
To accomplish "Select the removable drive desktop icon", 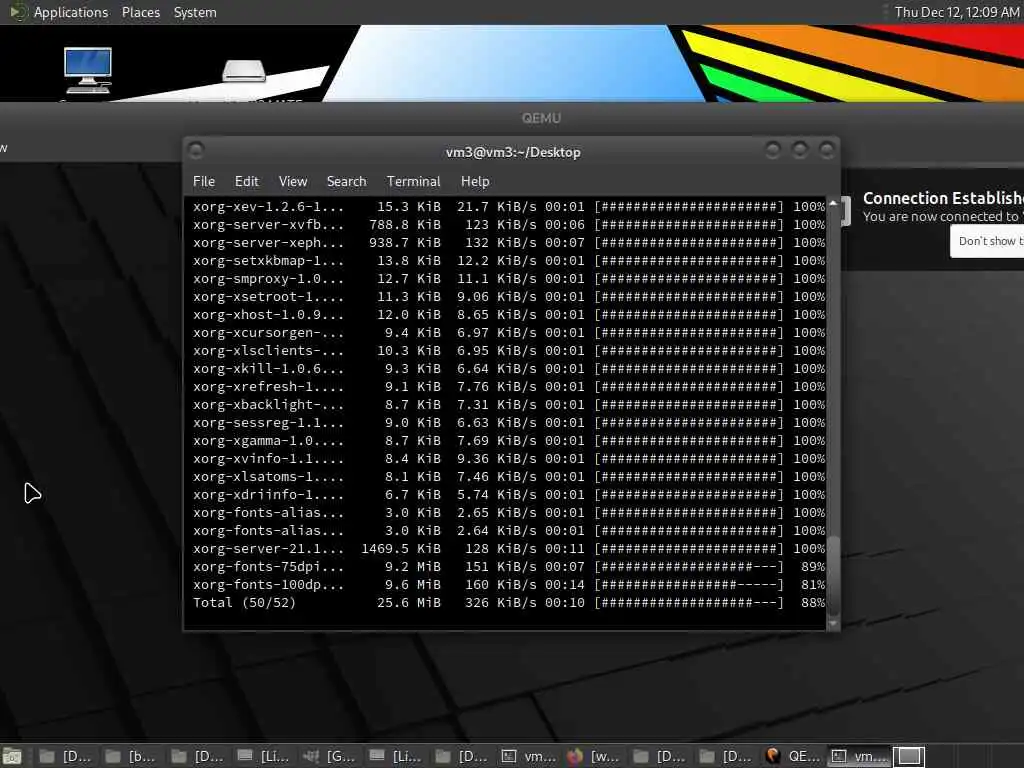I will 244,71.
